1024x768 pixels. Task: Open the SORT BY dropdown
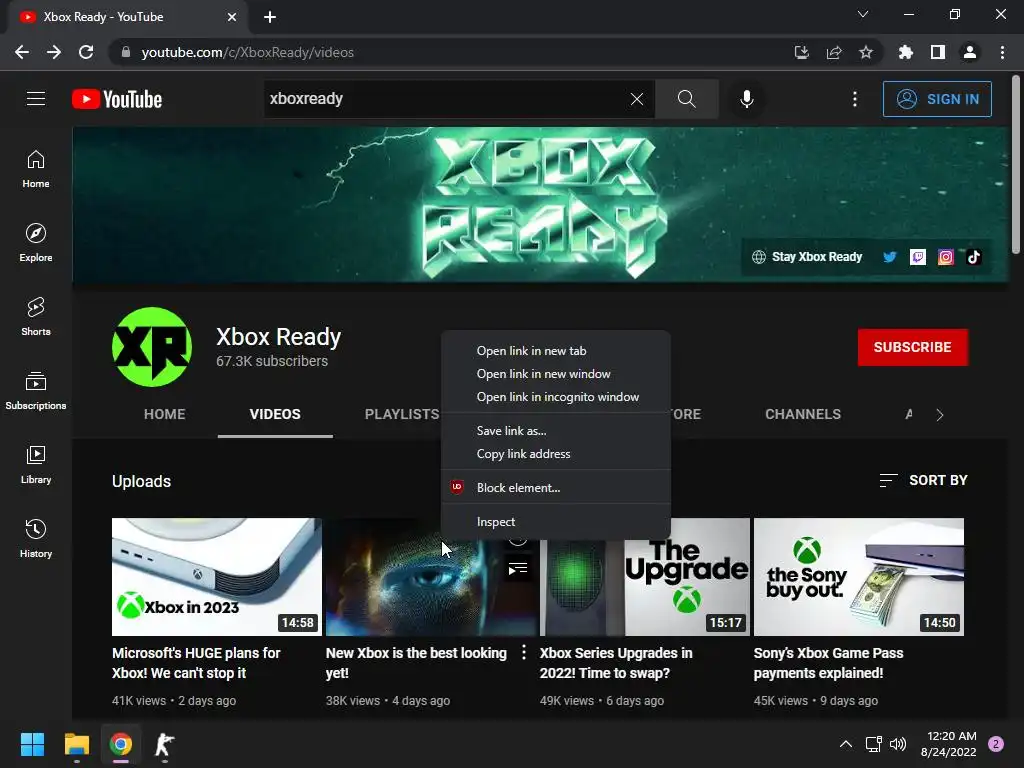[923, 480]
